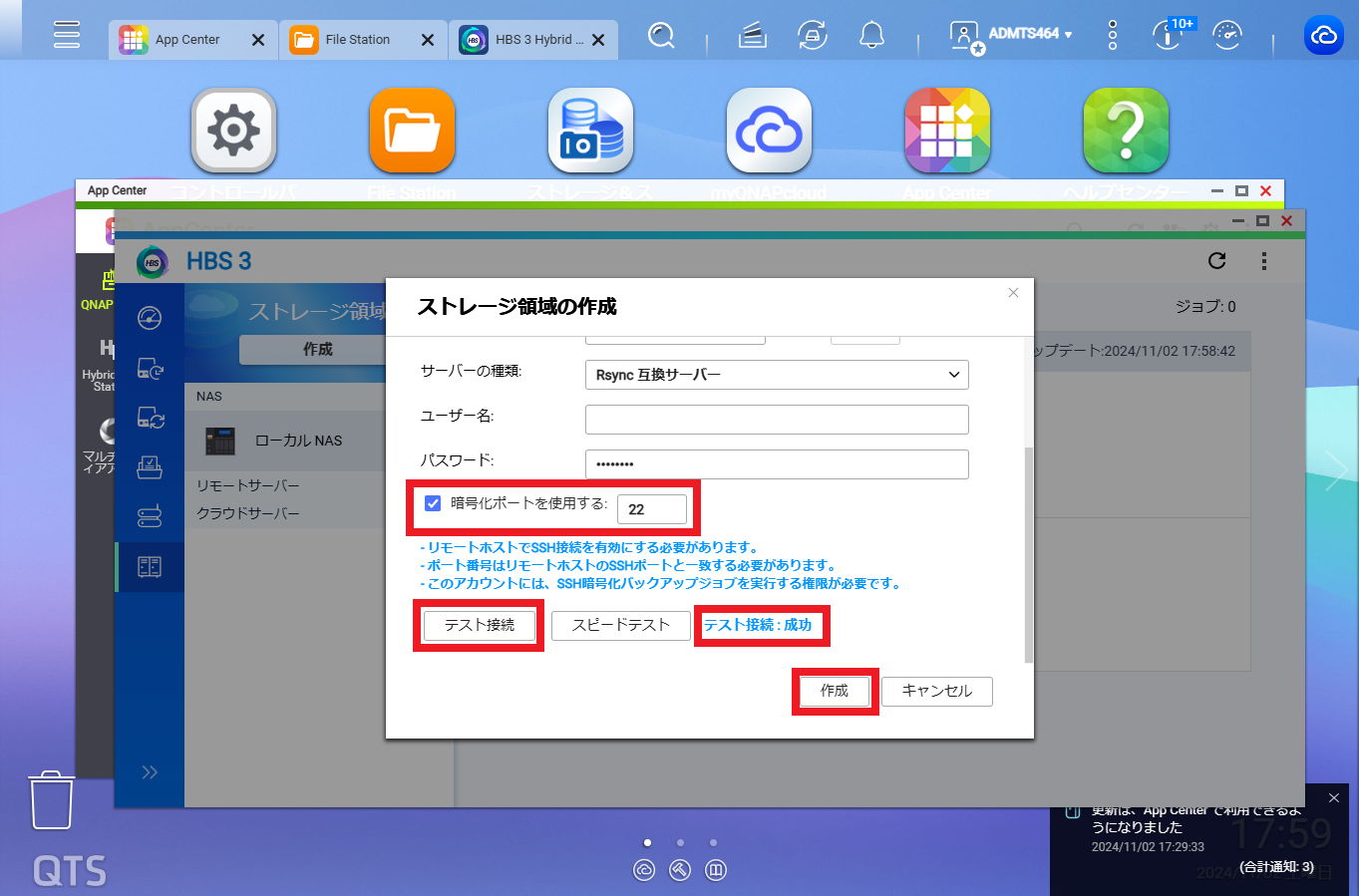The height and width of the screenshot is (896, 1359).
Task: Close the HBS 3 Hybrid taskbar tab
Action: click(598, 40)
